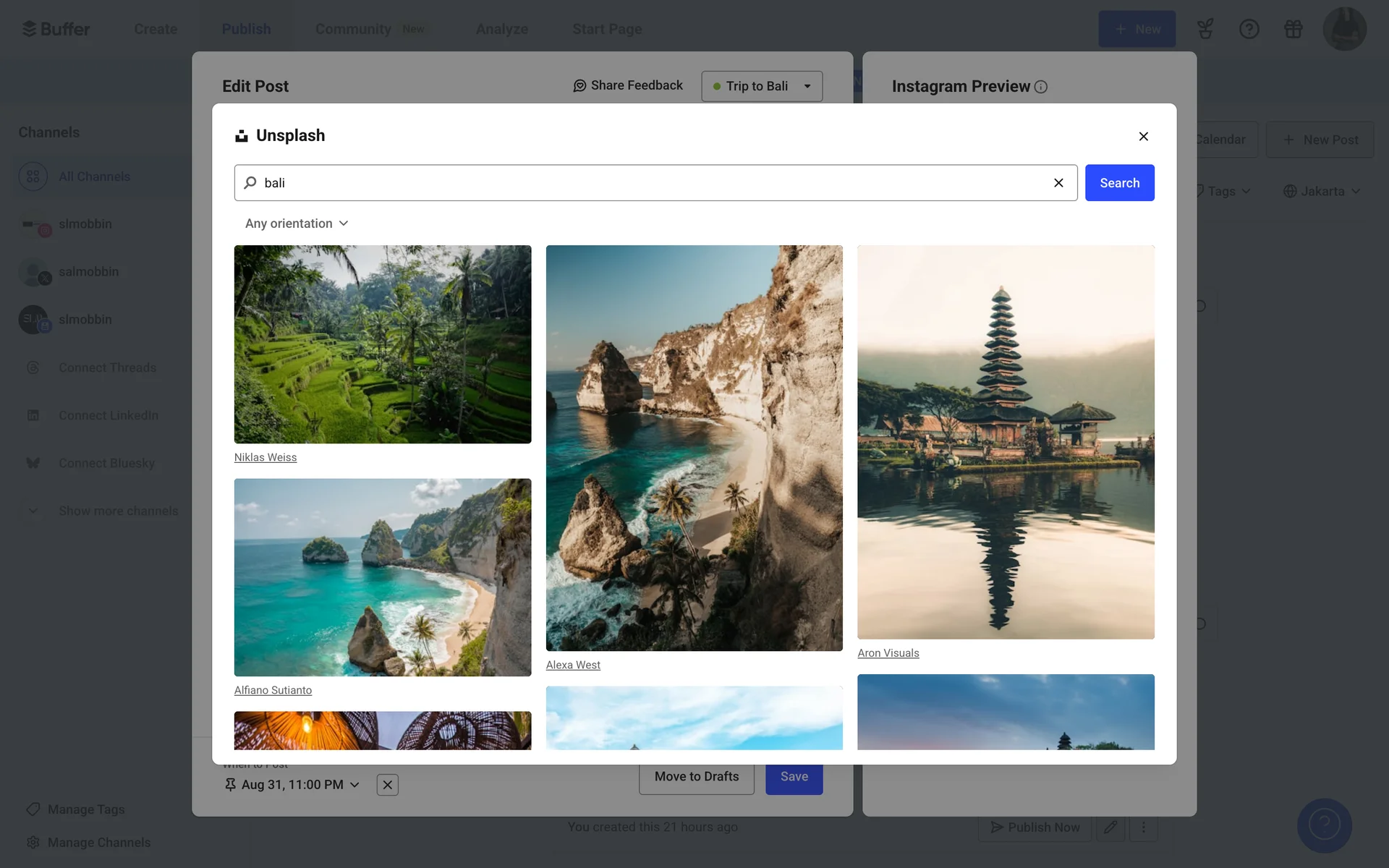
Task: Expand the Aug 31, 11:00 PM schedule picker
Action: [x=292, y=785]
